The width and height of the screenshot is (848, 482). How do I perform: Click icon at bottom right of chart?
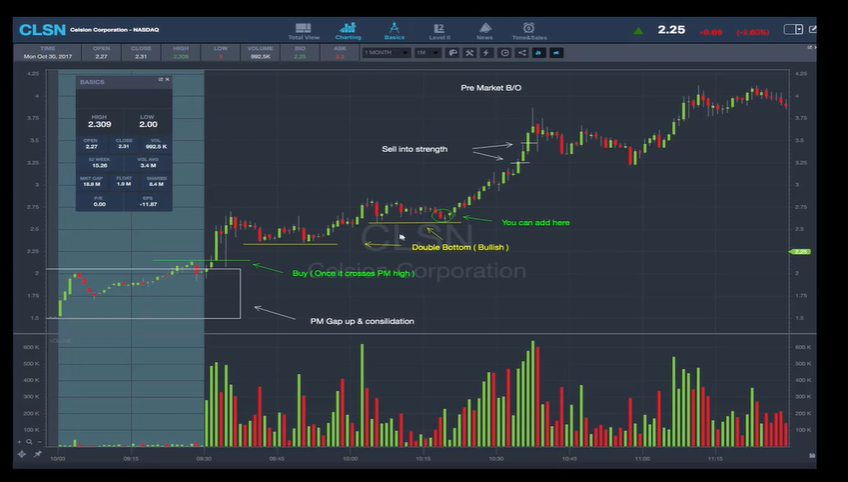pos(812,455)
